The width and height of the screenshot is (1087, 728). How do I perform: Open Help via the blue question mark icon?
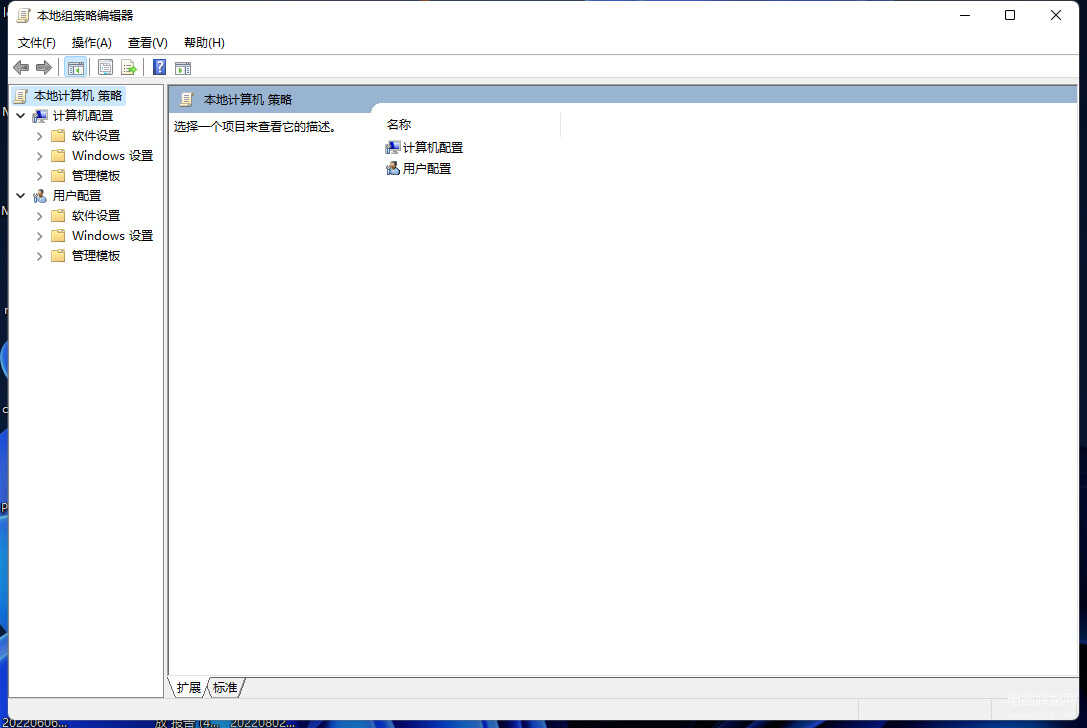tap(159, 68)
